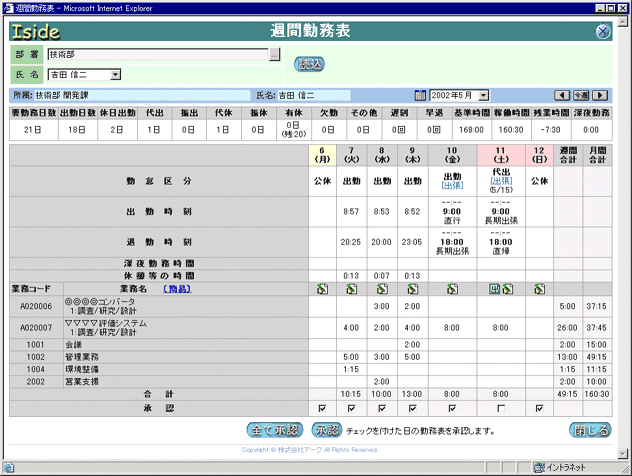Screen dimensions: 632x476
Task: Click the scrollbar down arrow
Action: [623, 454]
